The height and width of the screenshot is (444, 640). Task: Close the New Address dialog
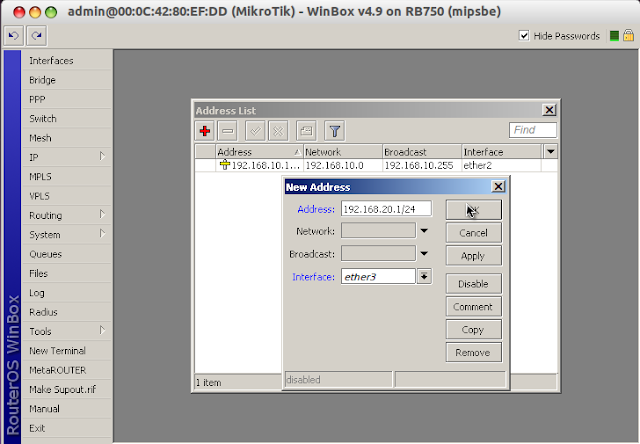pos(498,186)
